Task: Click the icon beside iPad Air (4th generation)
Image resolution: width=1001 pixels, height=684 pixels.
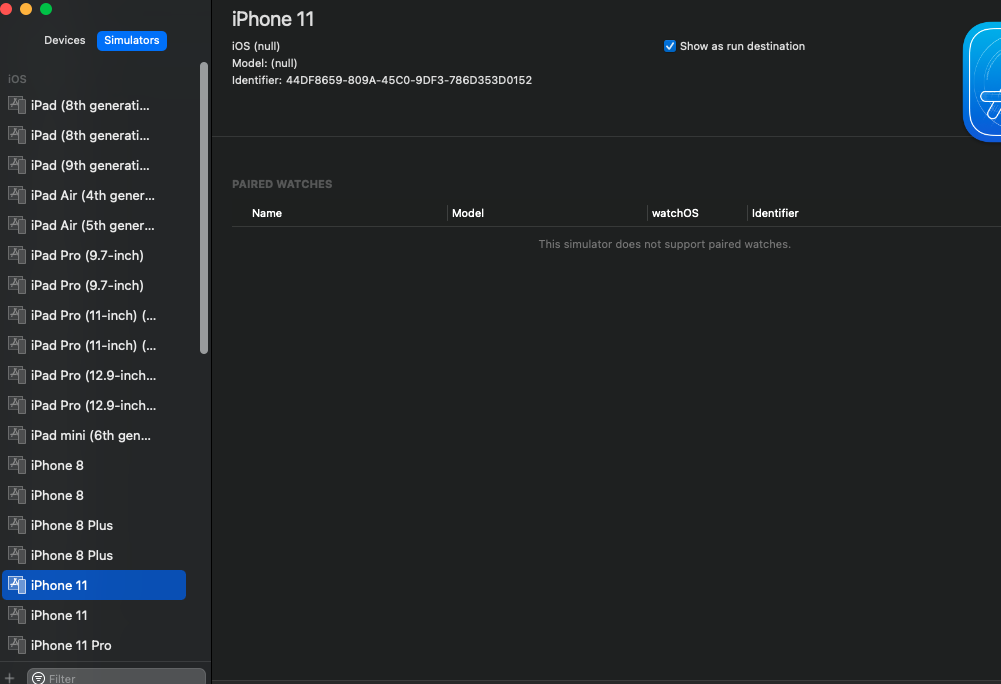Action: click(x=16, y=195)
